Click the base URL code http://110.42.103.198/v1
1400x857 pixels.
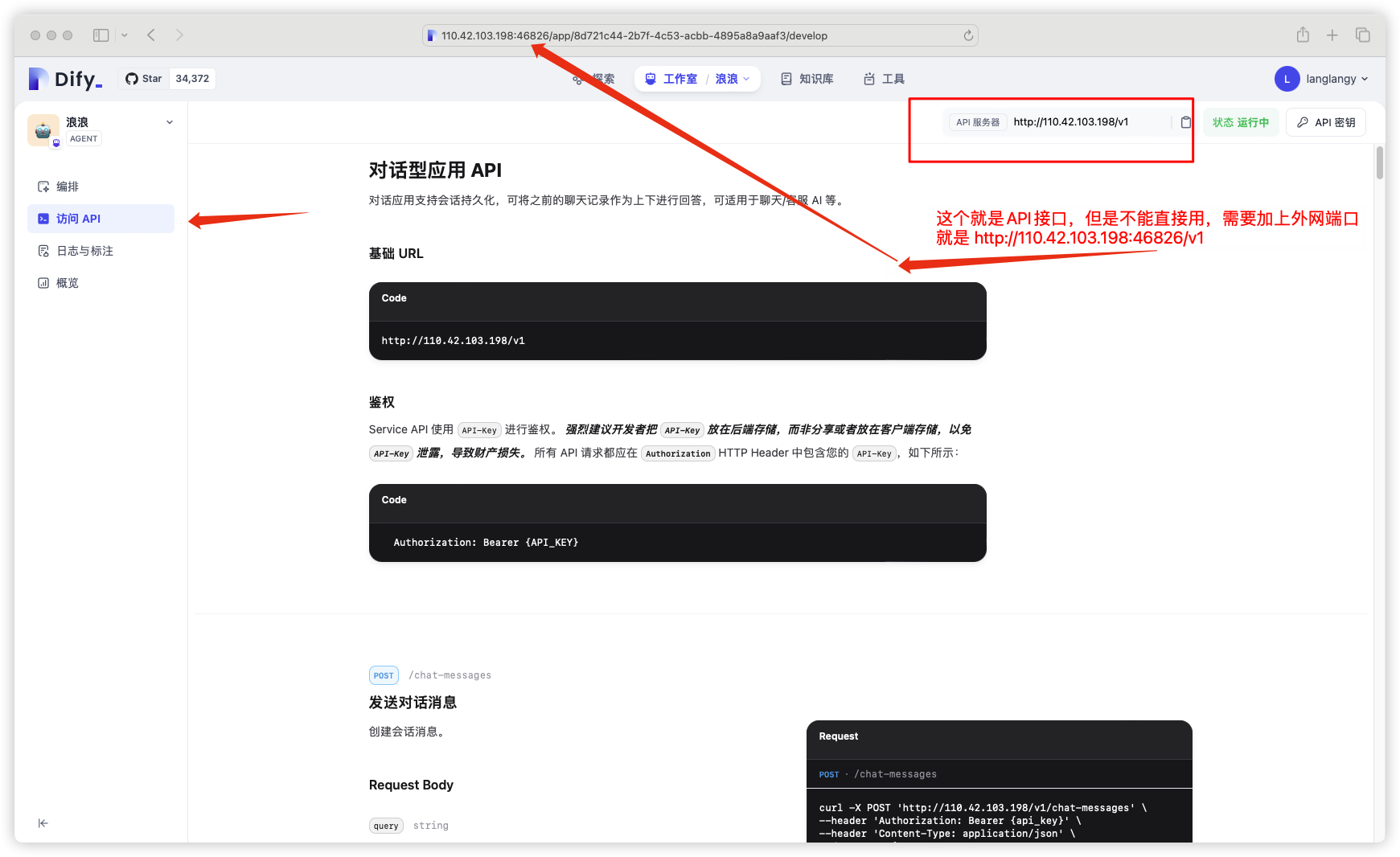[453, 341]
